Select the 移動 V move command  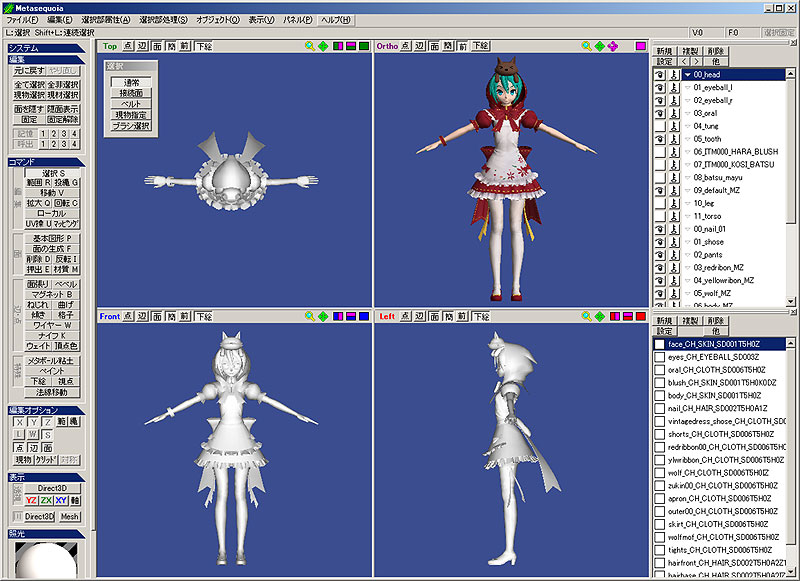(x=52, y=193)
